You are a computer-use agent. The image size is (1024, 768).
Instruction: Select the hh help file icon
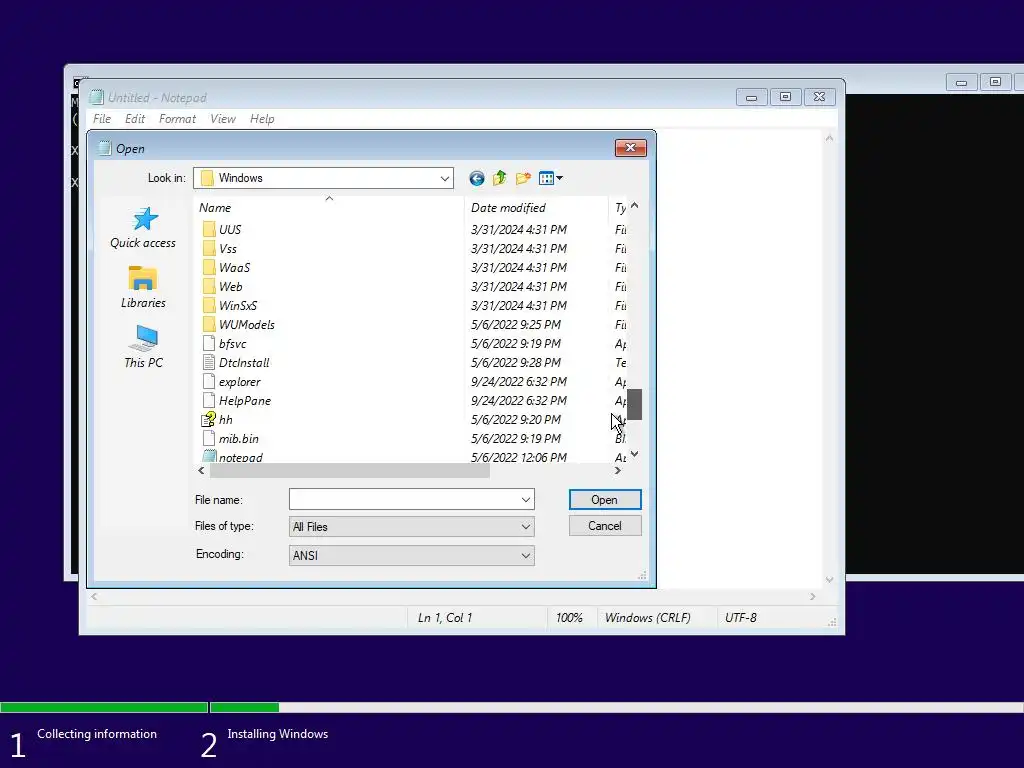coord(209,419)
